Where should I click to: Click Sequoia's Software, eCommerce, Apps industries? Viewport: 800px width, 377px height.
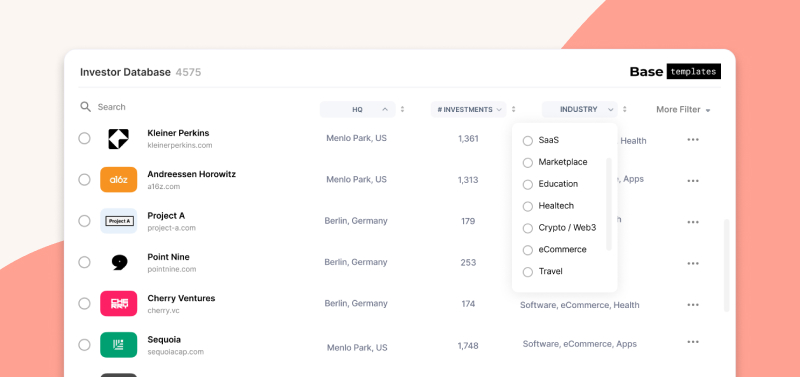[x=580, y=344]
